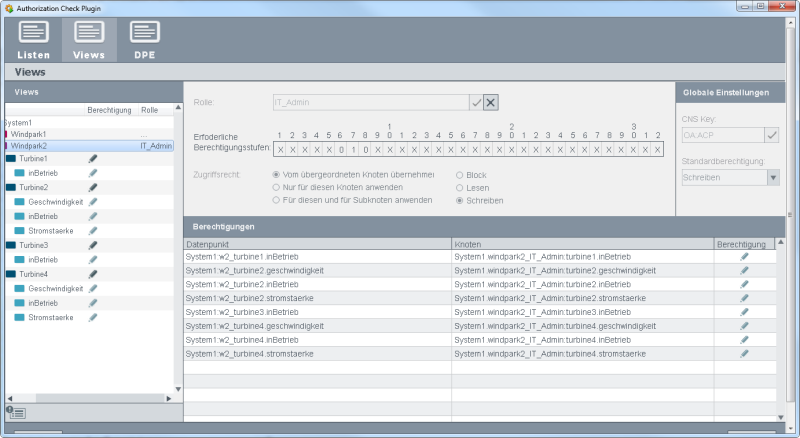The width and height of the screenshot is (800, 438).
Task: Select the Block radio button
Action: [x=460, y=175]
